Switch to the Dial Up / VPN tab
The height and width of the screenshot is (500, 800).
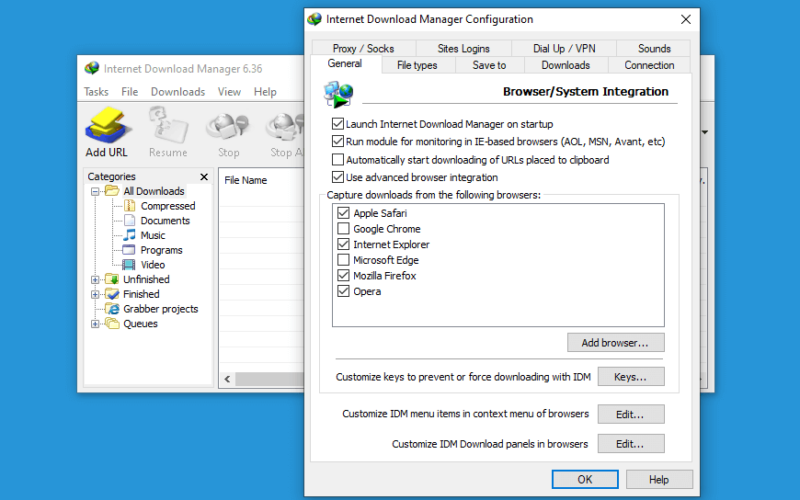(564, 48)
